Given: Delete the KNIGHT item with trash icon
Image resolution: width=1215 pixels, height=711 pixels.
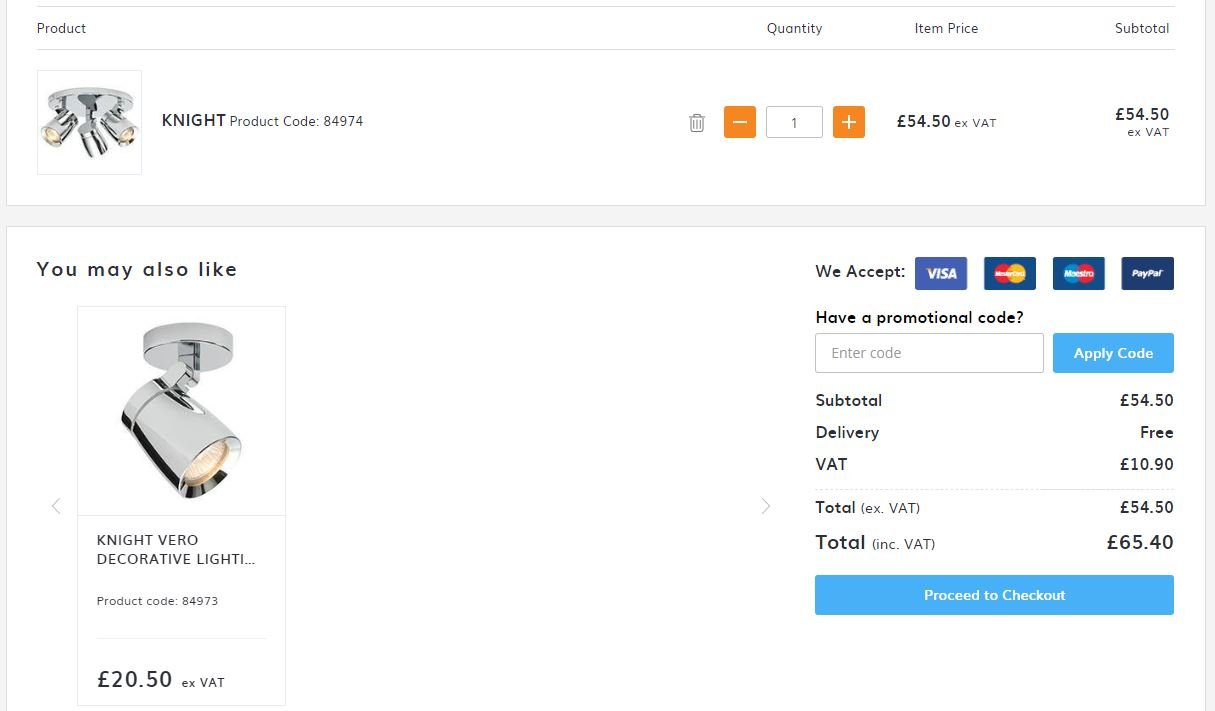Looking at the screenshot, I should [697, 123].
